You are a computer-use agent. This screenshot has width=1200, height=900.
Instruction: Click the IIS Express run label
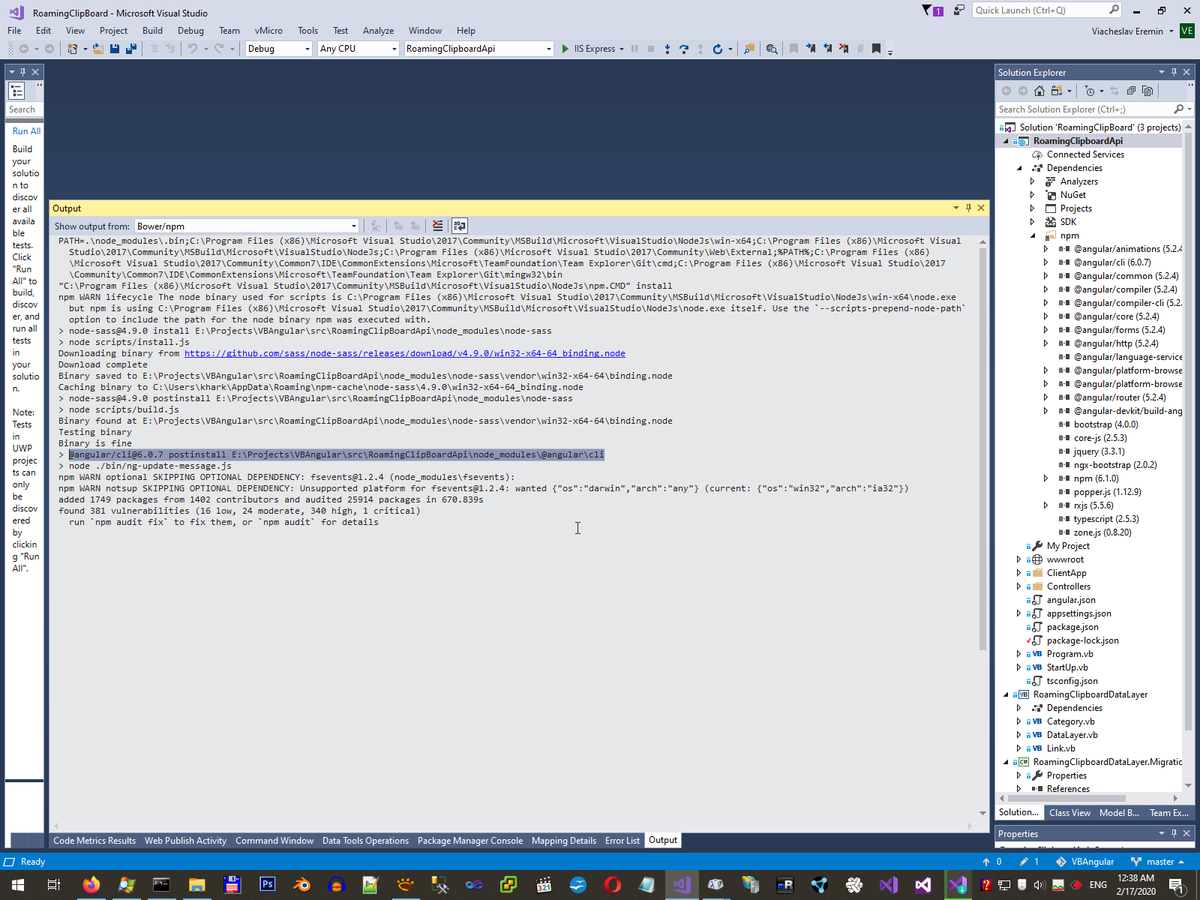(x=596, y=48)
